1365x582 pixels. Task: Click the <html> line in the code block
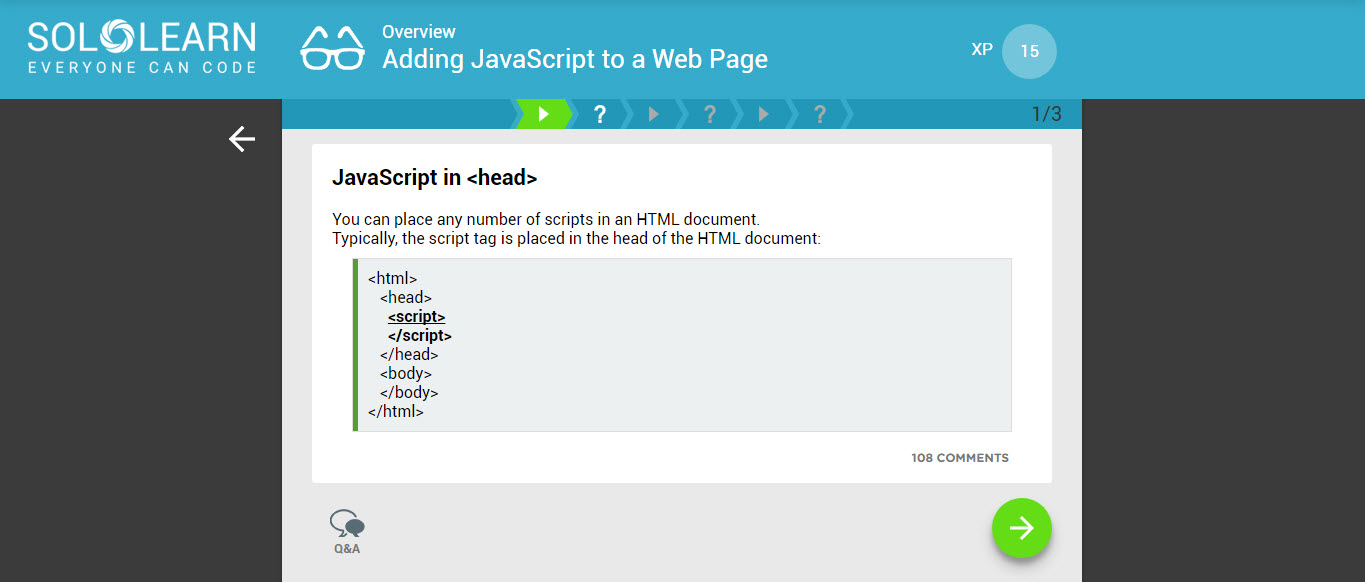(x=392, y=279)
